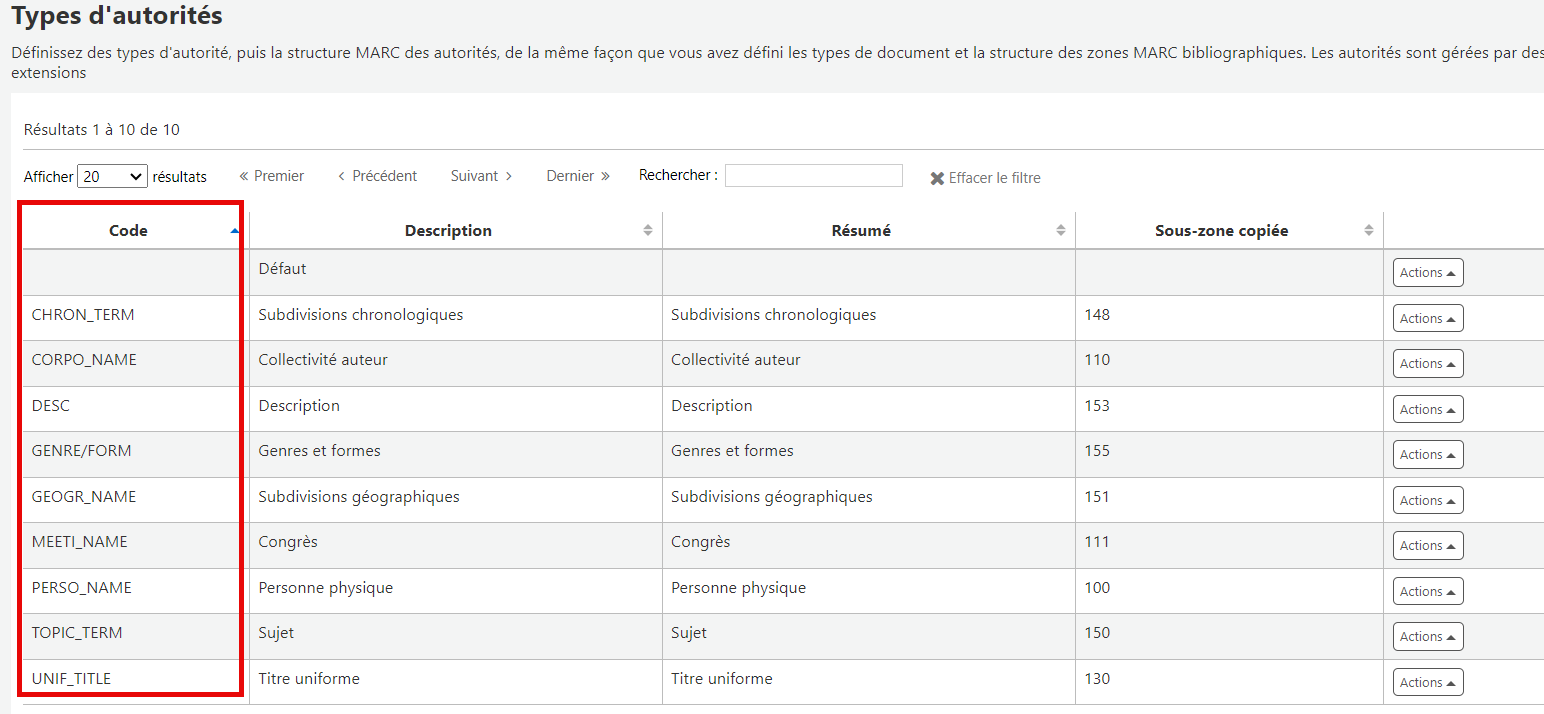
Task: Open Actions menu for CORPO_NAME row
Action: (x=1428, y=364)
